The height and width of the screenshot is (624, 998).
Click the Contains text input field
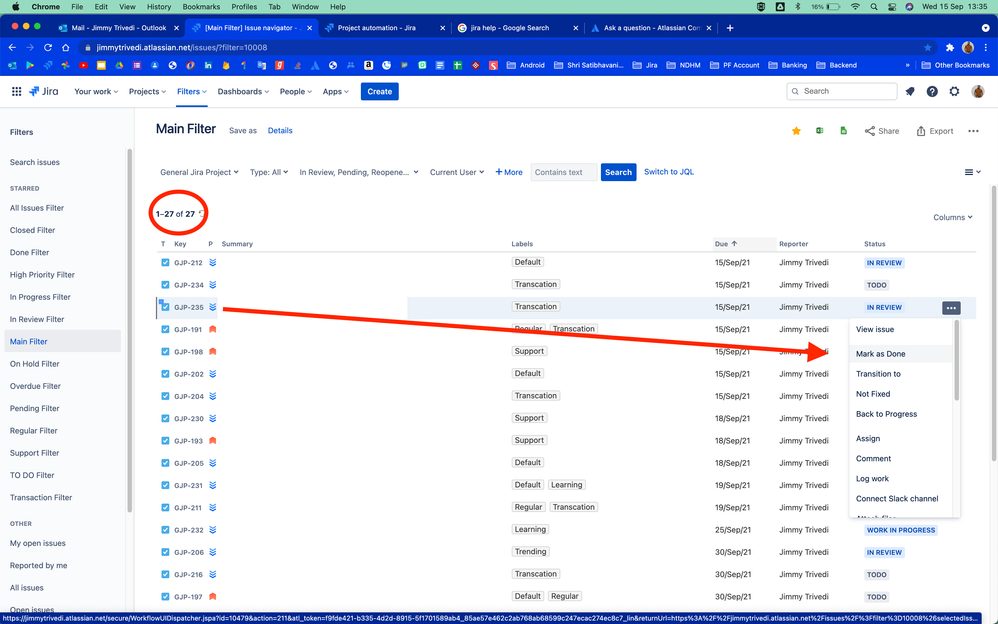coord(563,172)
